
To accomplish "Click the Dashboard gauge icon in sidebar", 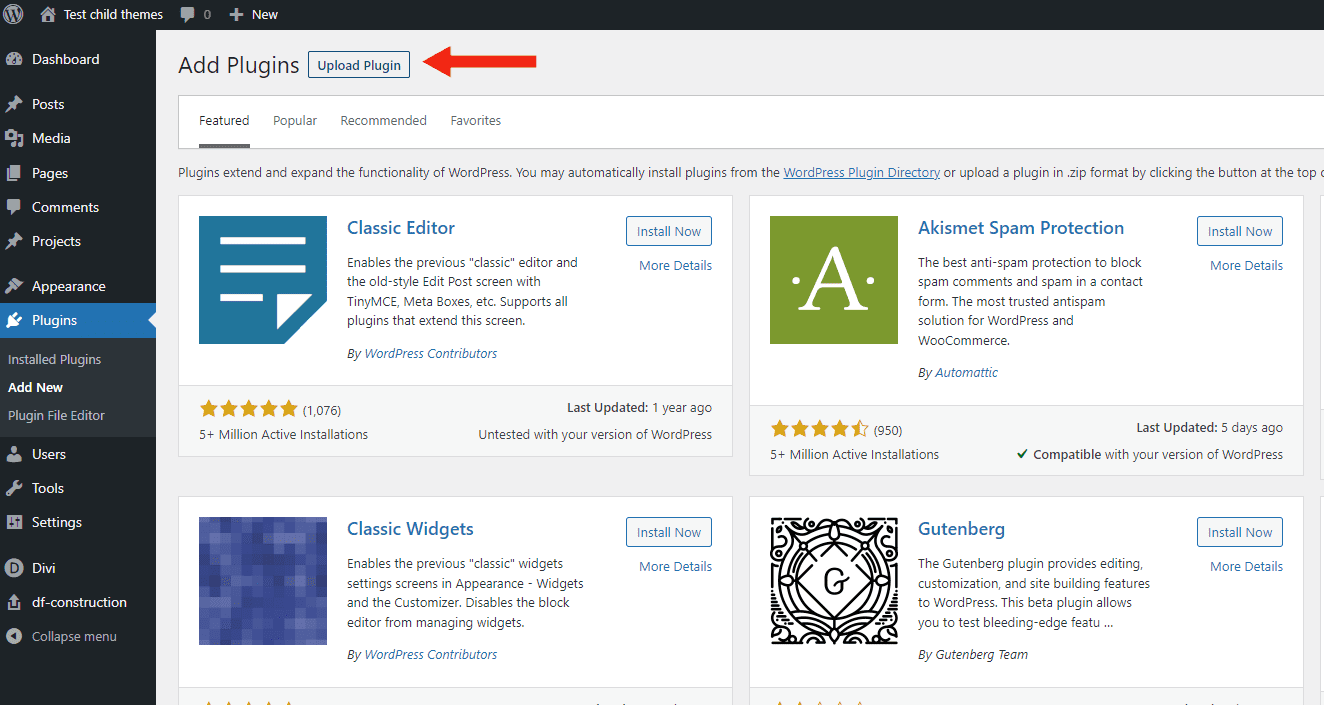I will [x=14, y=59].
